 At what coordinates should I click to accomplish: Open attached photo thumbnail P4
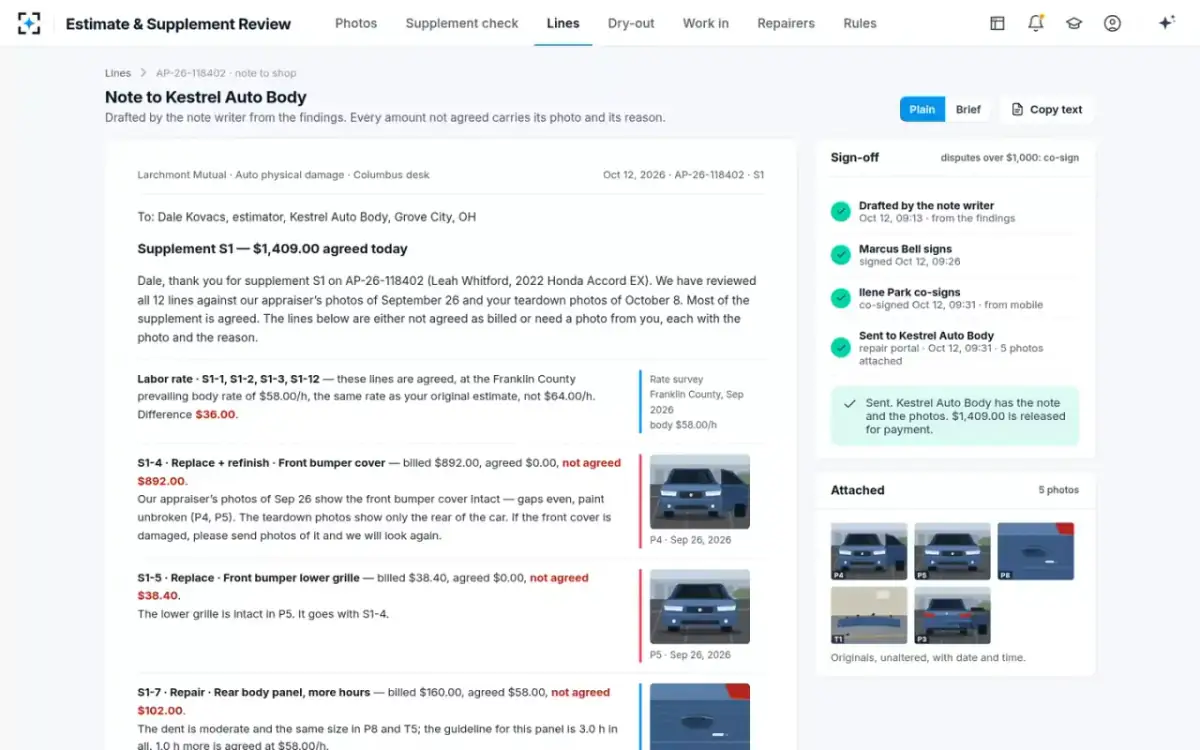(x=869, y=551)
